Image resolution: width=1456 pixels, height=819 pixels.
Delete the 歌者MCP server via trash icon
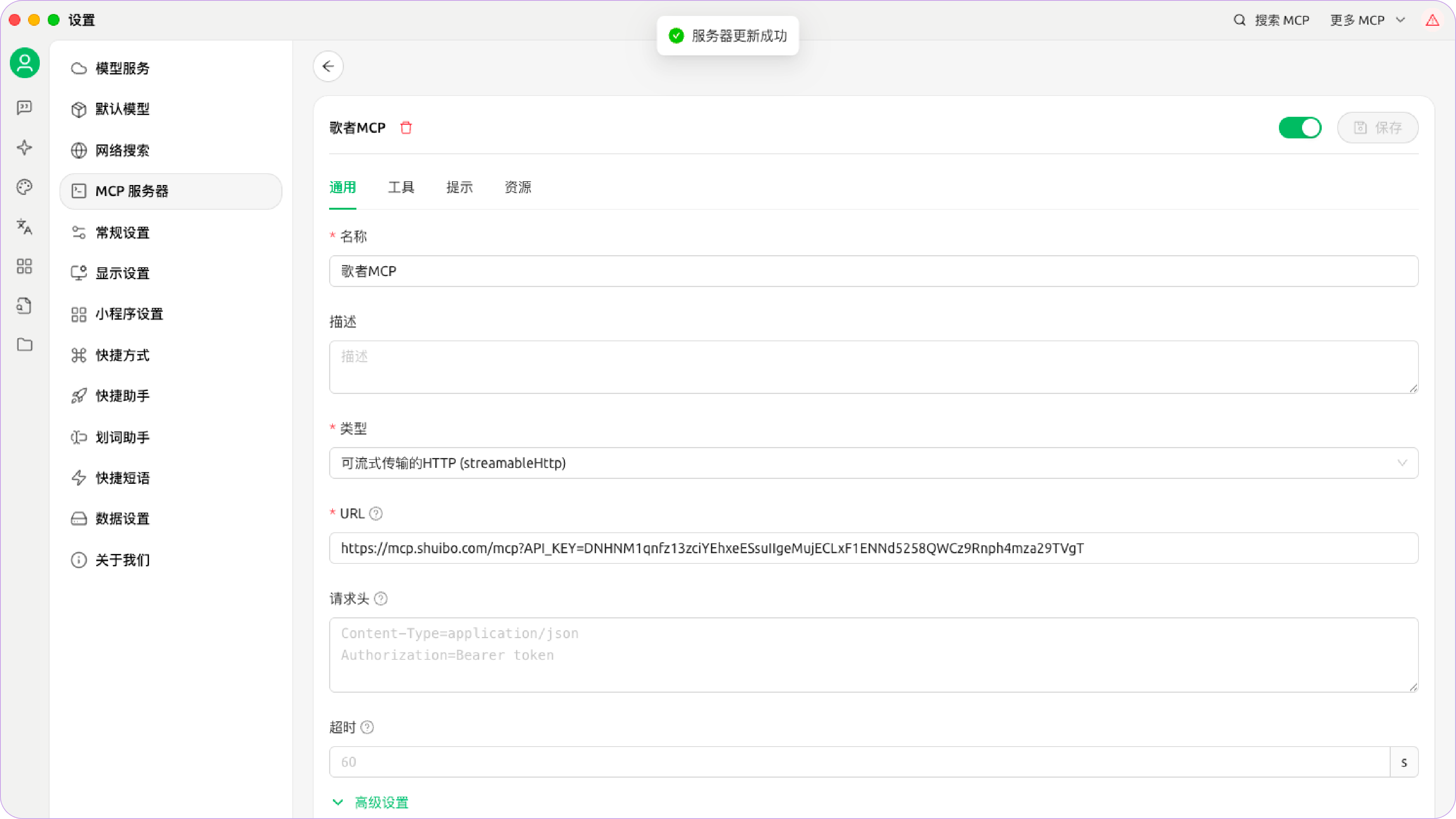pos(406,128)
